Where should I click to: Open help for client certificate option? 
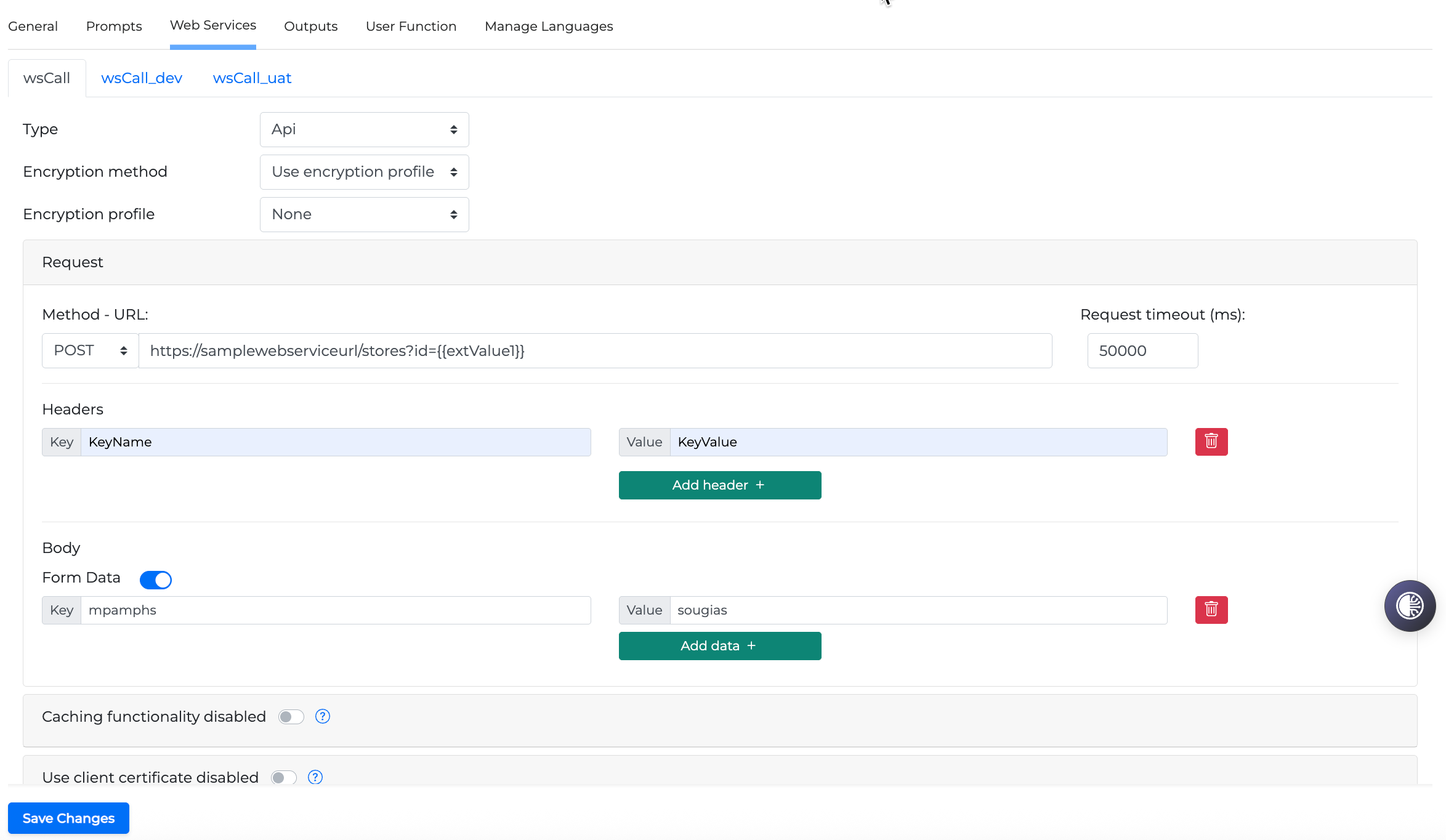click(x=315, y=777)
